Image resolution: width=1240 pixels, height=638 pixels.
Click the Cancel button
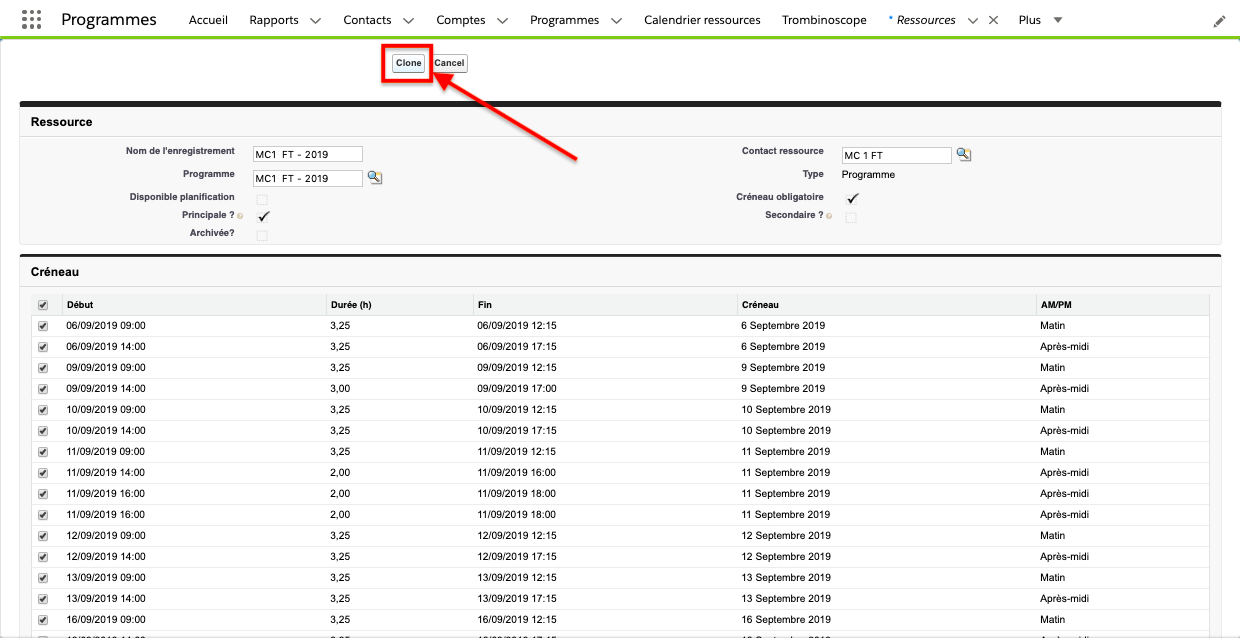pos(449,63)
